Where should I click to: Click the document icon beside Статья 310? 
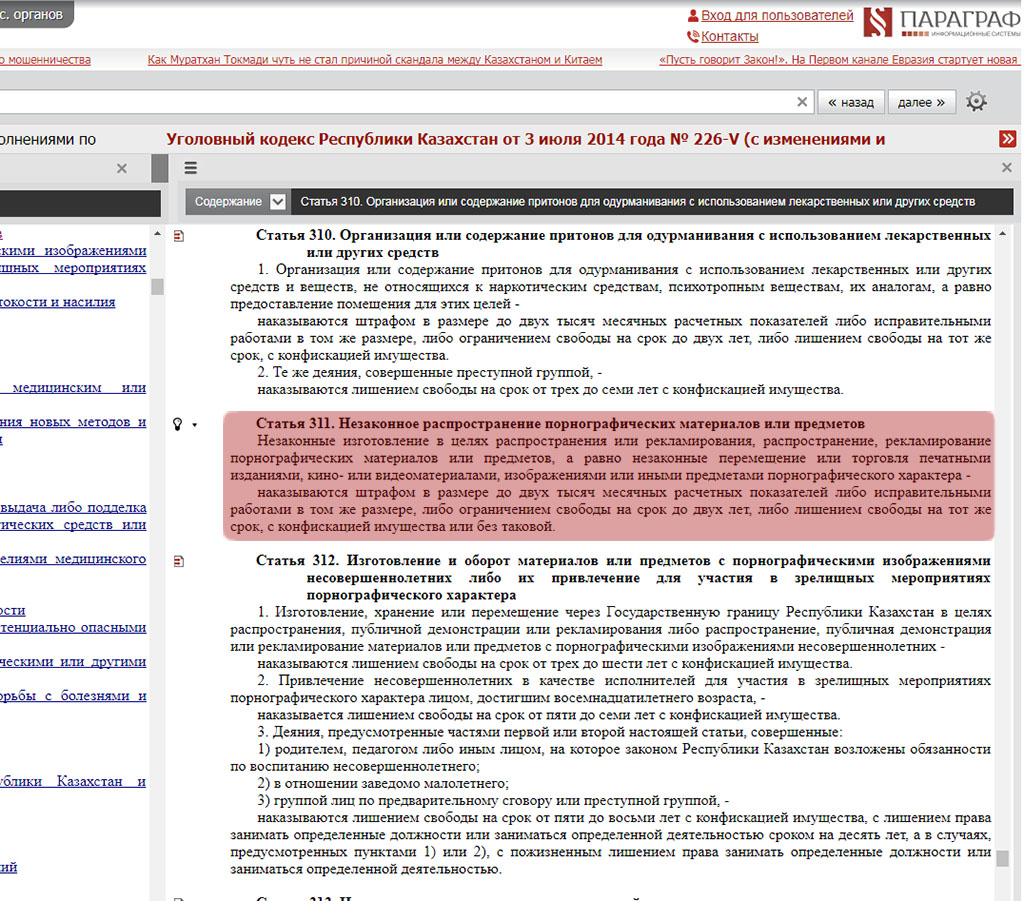click(180, 237)
